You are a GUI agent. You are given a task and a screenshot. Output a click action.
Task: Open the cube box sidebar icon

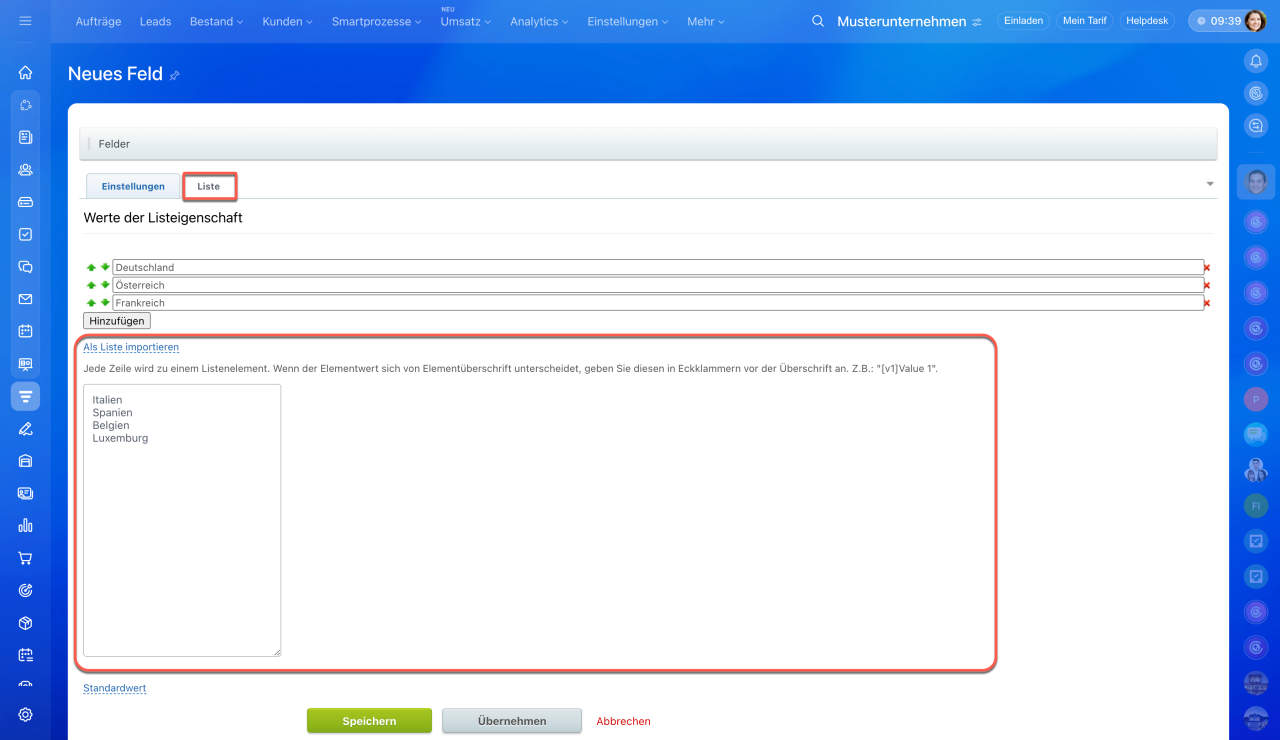[26, 623]
